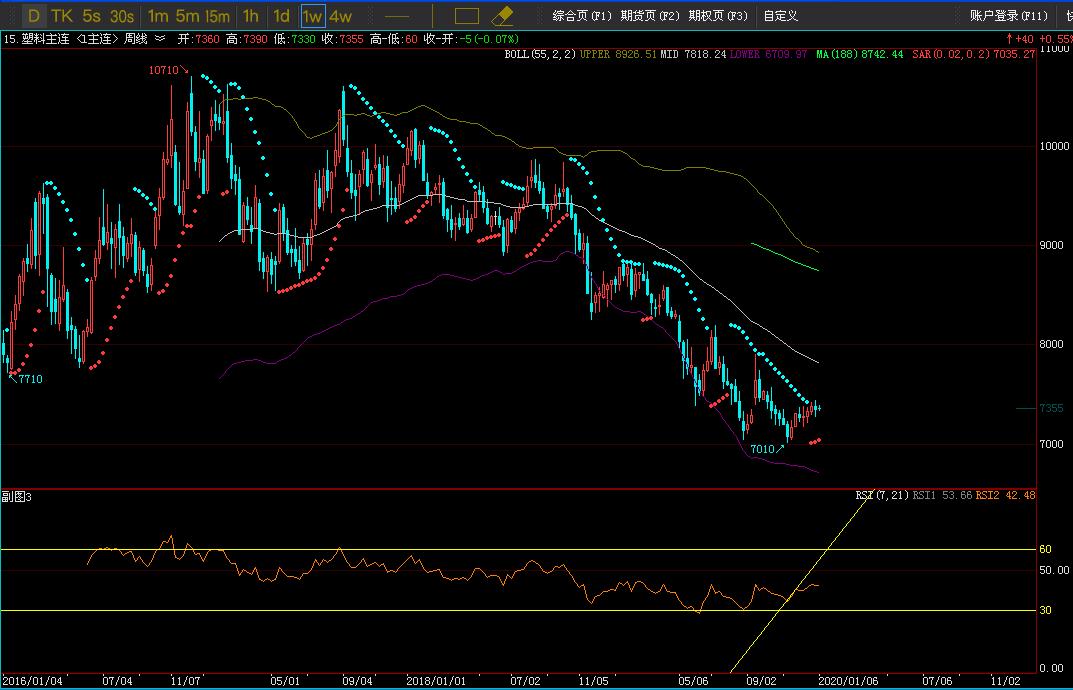Screen dimensions: 1073x690
Task: Pick the rectangle drawing tool
Action: (467, 16)
